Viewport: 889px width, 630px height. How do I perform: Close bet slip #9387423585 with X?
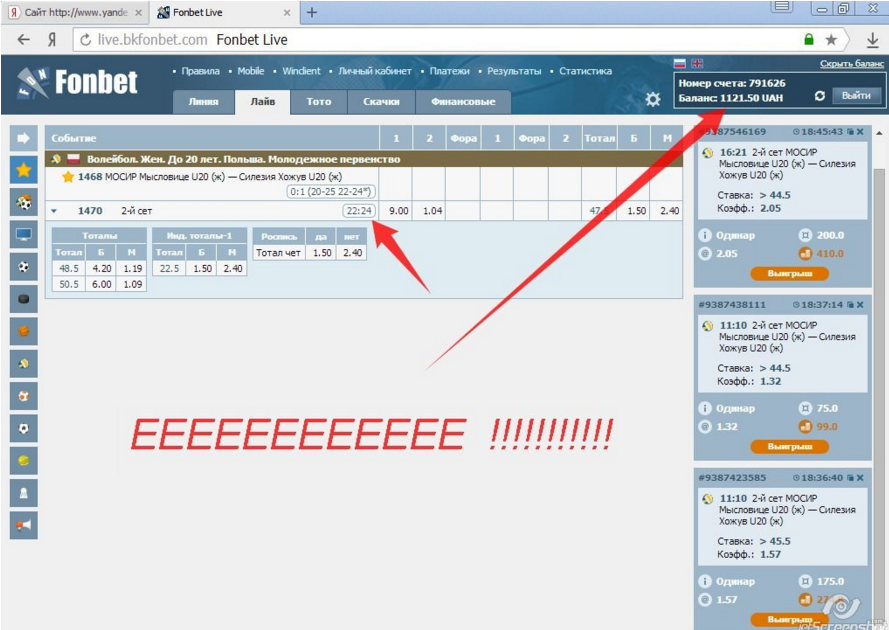click(x=860, y=477)
